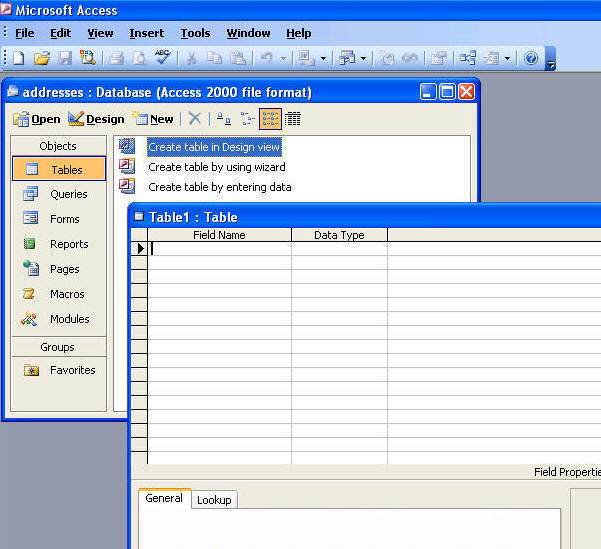Open the Undo dropdown arrow
Image resolution: width=601 pixels, height=549 pixels.
(283, 59)
